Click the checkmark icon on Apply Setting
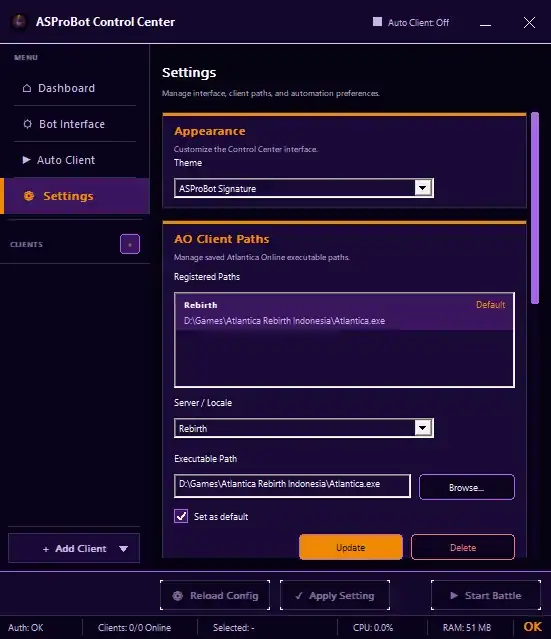The height and width of the screenshot is (639, 551). pos(299,596)
